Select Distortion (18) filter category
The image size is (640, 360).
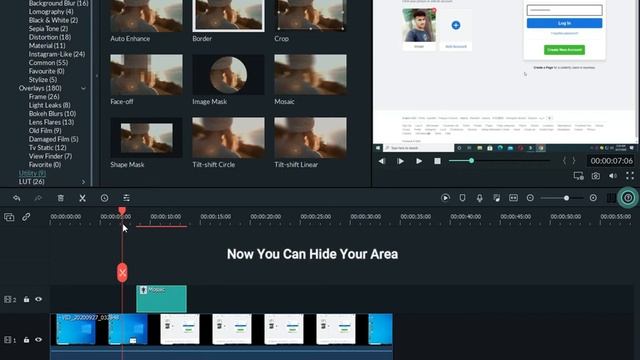pyautogui.click(x=50, y=37)
